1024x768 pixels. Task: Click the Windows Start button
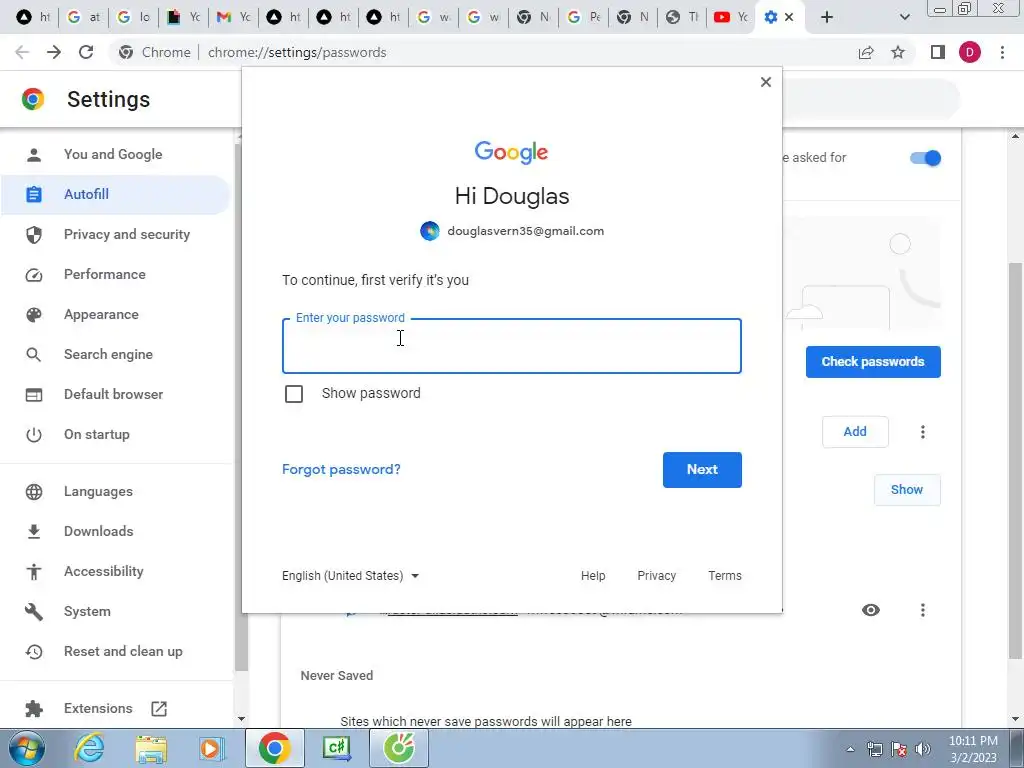[25, 748]
